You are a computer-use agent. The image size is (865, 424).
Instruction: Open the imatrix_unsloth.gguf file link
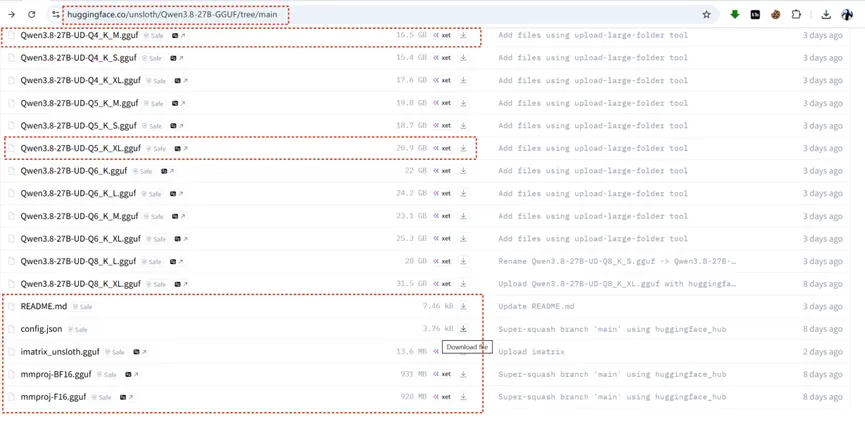coord(60,352)
